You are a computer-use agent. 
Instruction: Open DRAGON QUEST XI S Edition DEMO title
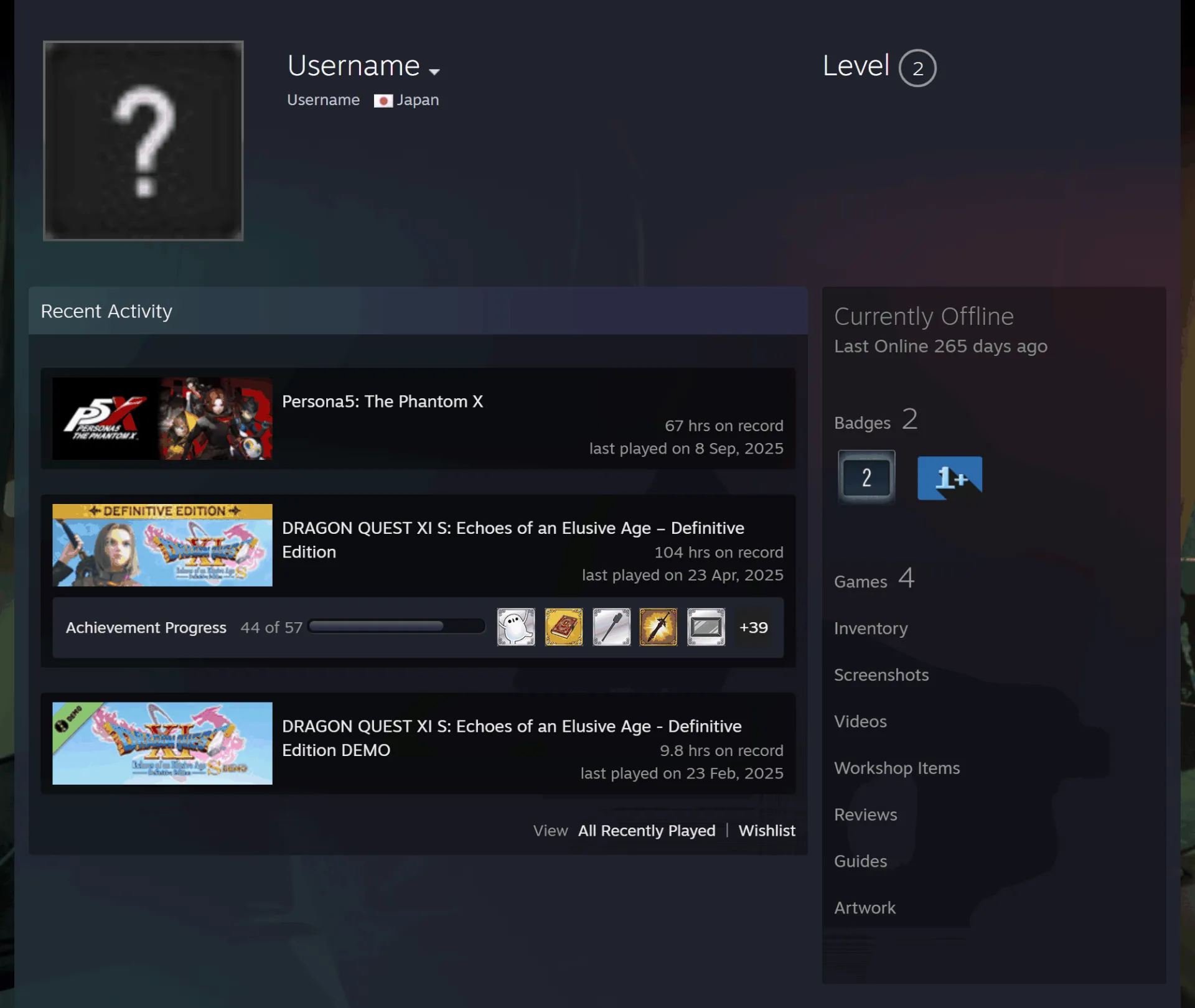tap(512, 738)
